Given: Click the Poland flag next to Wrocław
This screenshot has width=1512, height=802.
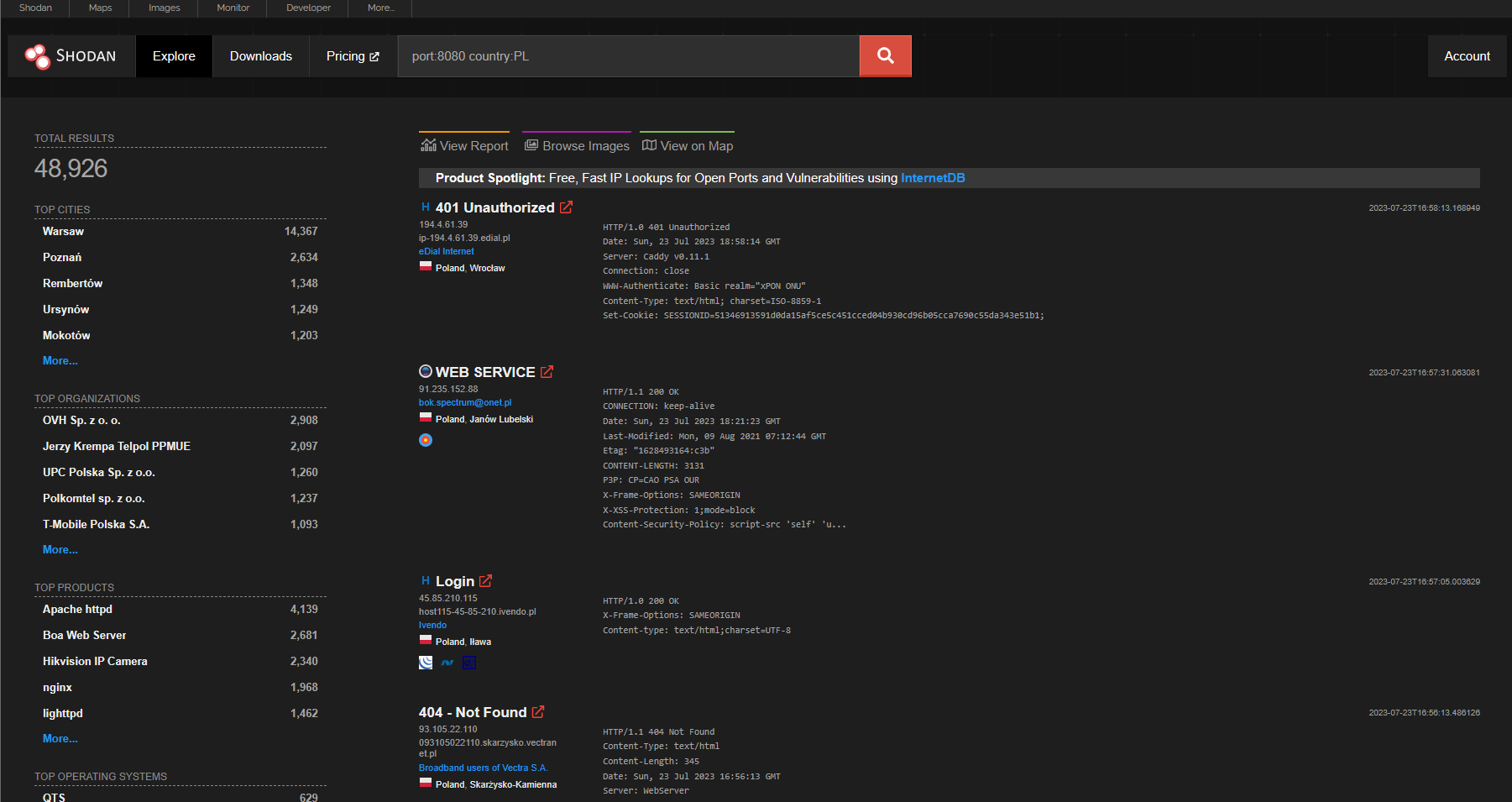Looking at the screenshot, I should click(x=426, y=267).
